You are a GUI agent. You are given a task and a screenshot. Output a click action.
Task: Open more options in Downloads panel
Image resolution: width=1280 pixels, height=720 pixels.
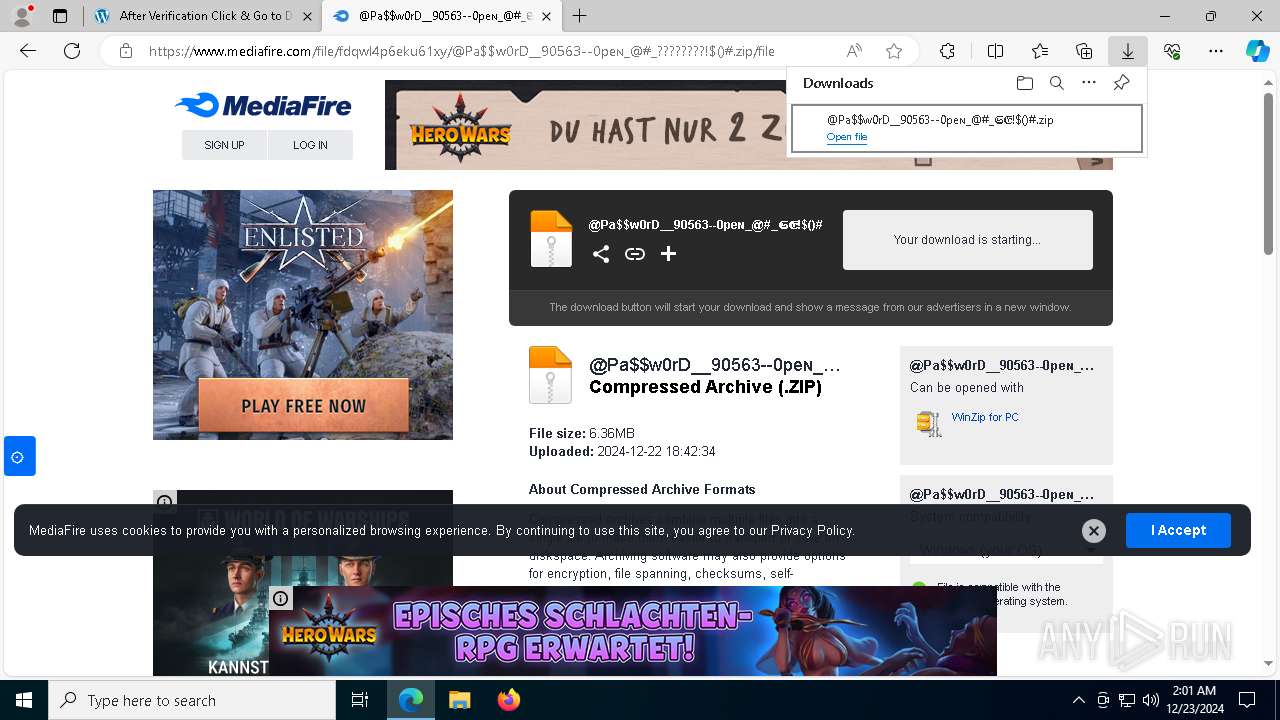(x=1089, y=83)
